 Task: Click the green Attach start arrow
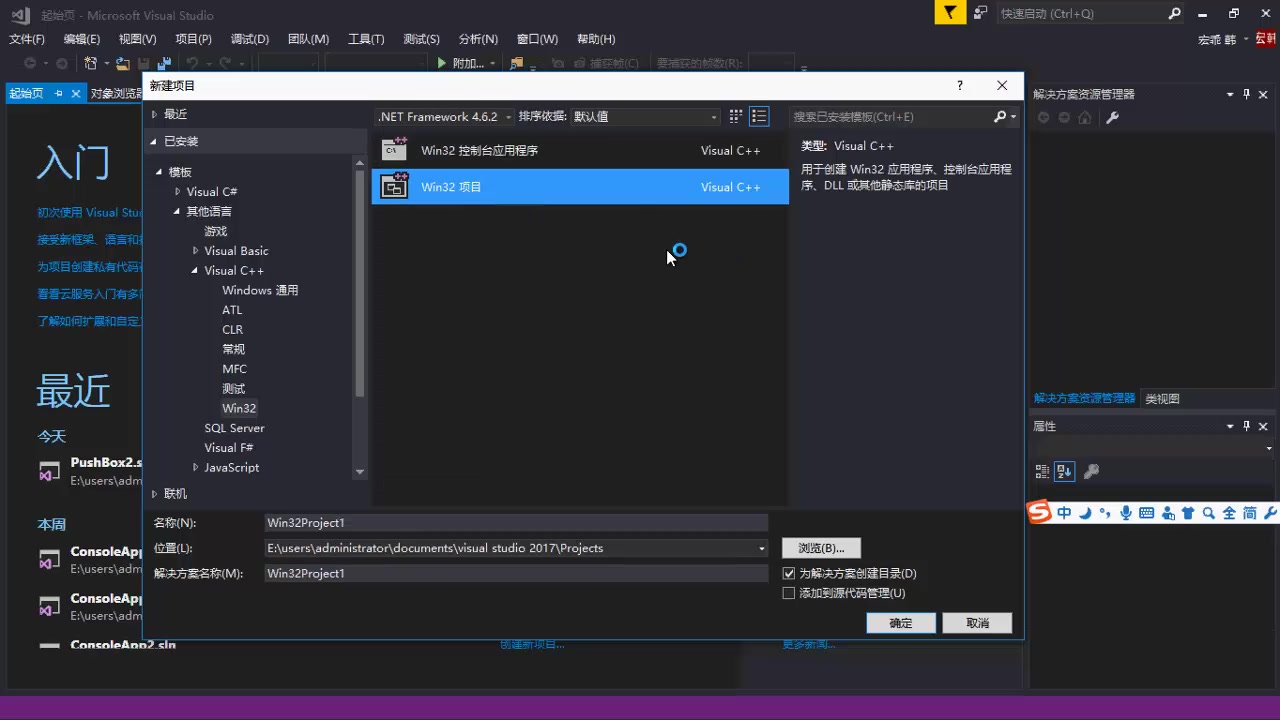tap(442, 63)
